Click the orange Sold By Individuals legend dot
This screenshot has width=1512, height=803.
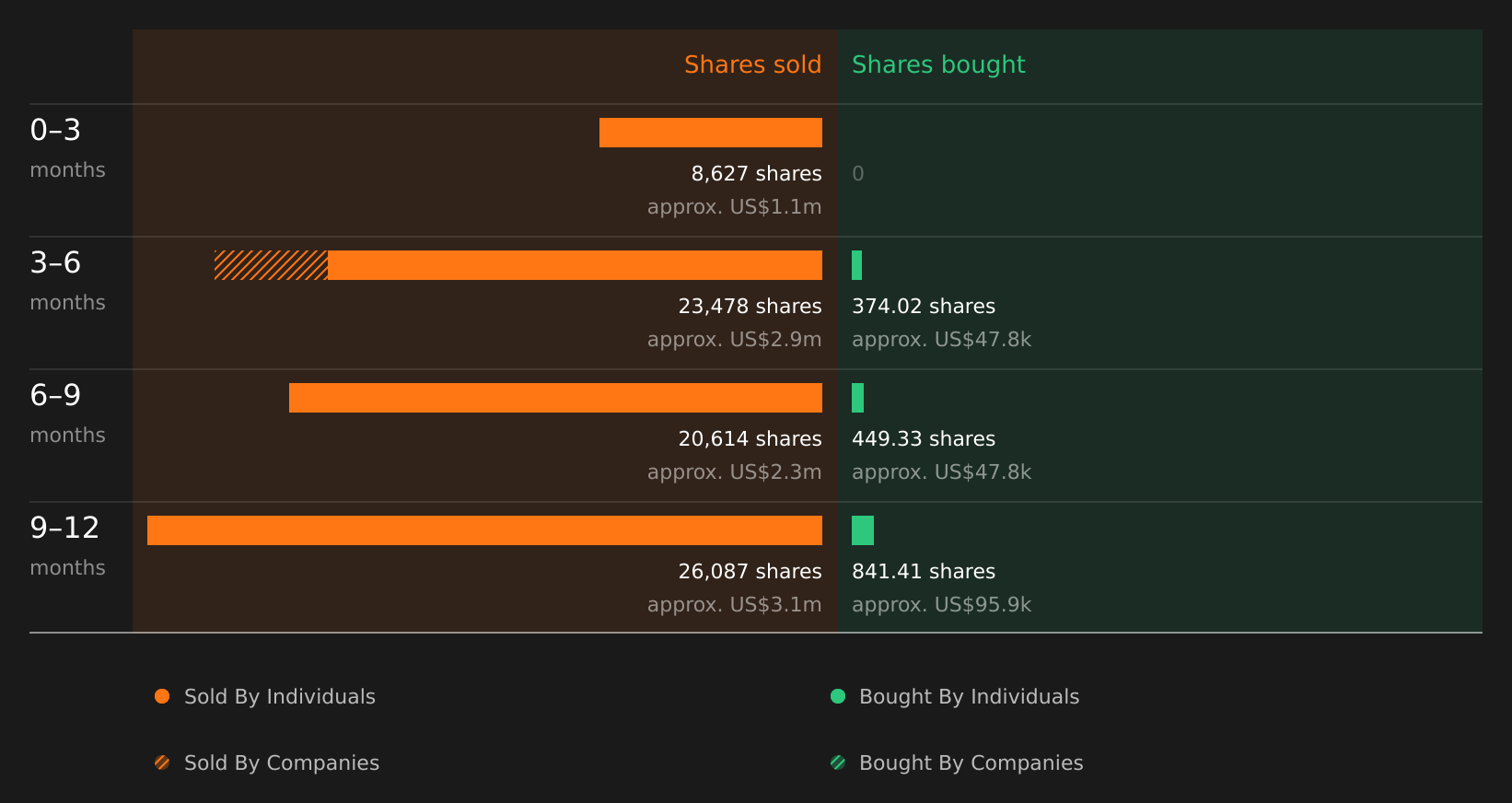(162, 696)
